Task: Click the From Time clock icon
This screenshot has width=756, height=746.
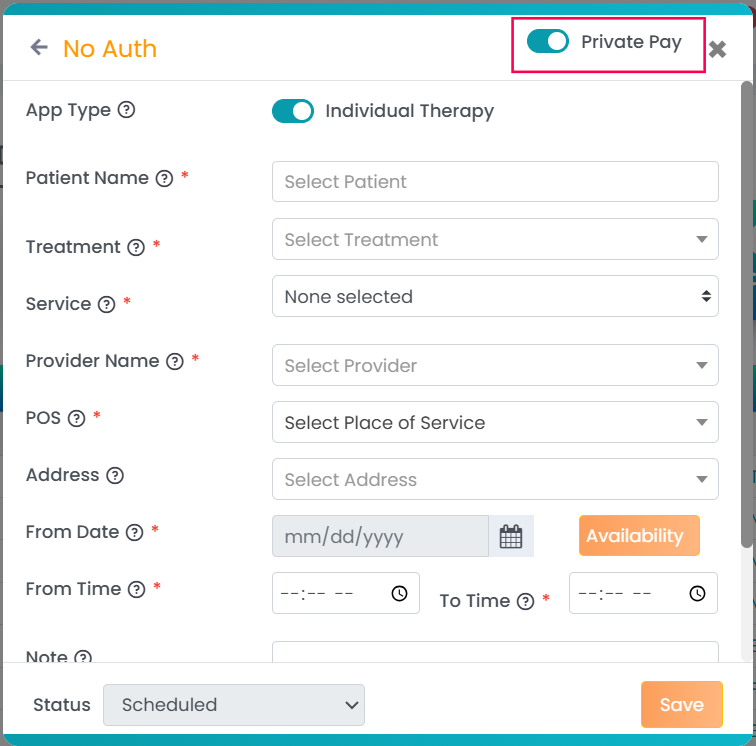Action: point(399,593)
